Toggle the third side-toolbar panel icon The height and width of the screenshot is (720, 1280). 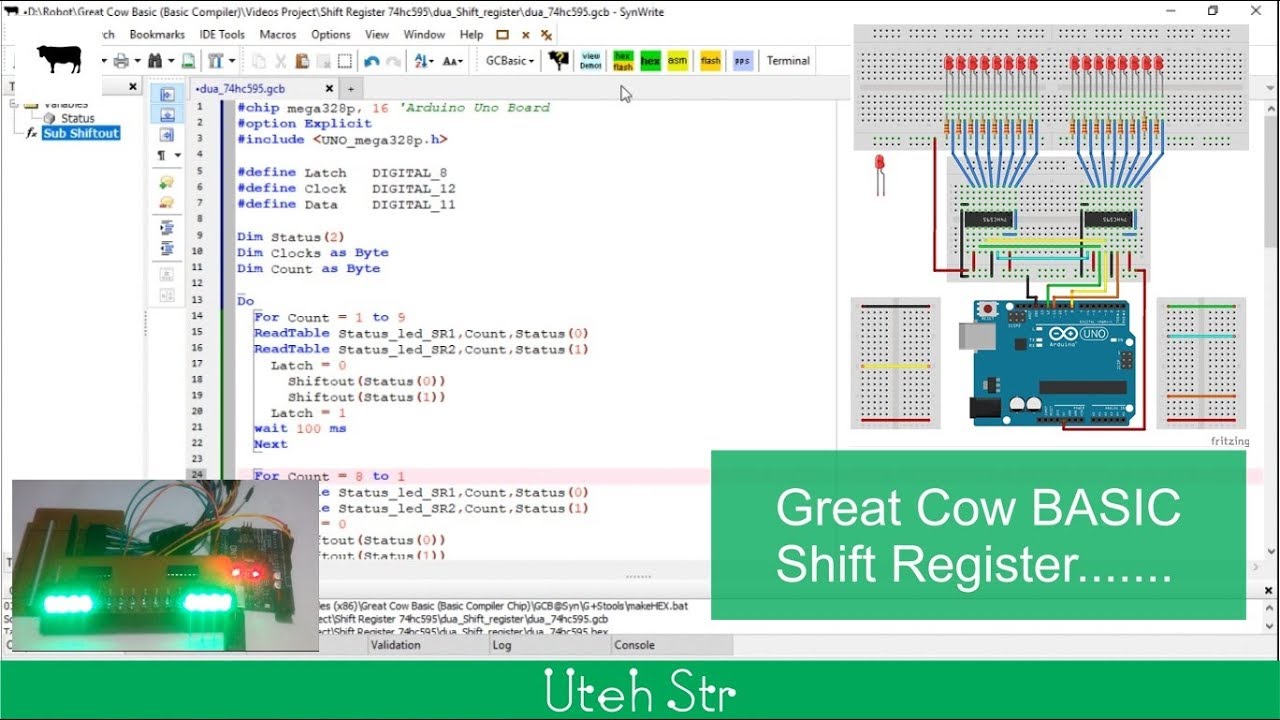[167, 135]
